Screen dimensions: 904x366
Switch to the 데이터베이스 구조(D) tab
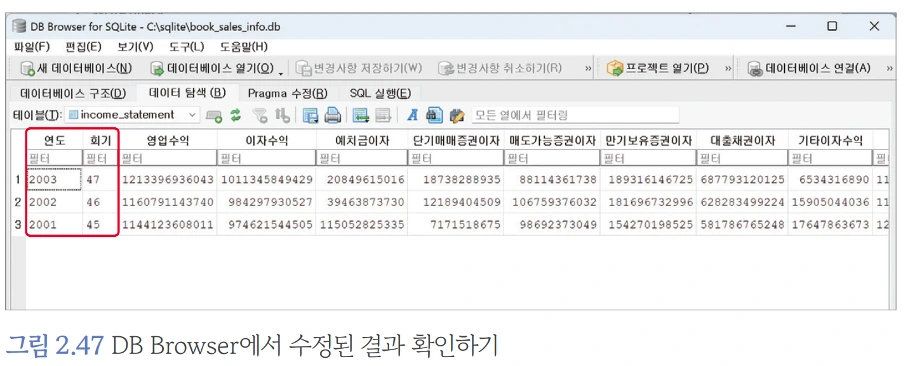tap(73, 93)
